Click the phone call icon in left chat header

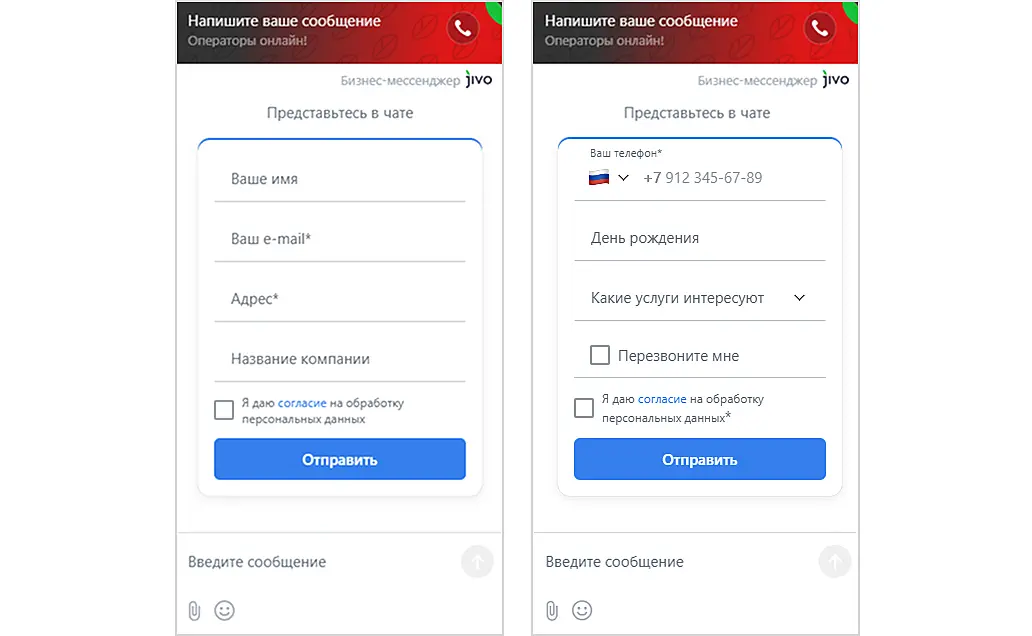tap(463, 28)
